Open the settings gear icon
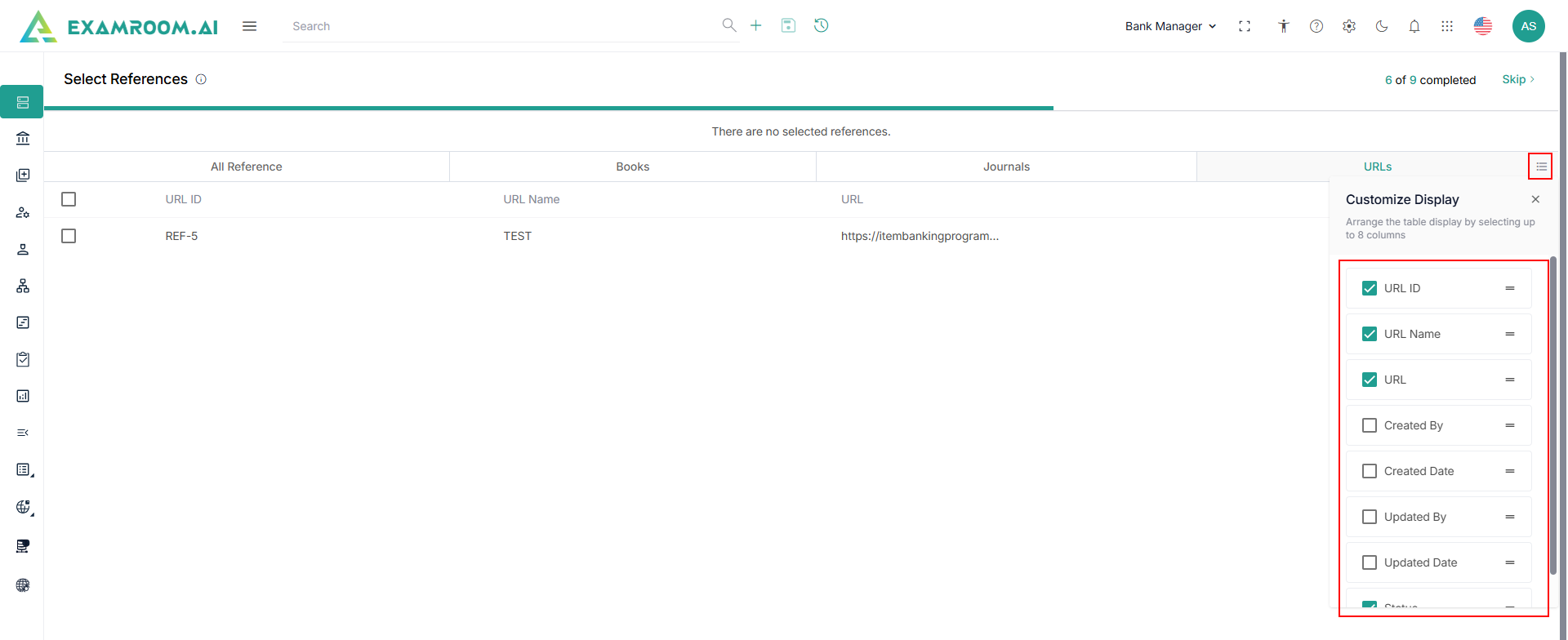Viewport: 1568px width, 640px height. [x=1349, y=26]
